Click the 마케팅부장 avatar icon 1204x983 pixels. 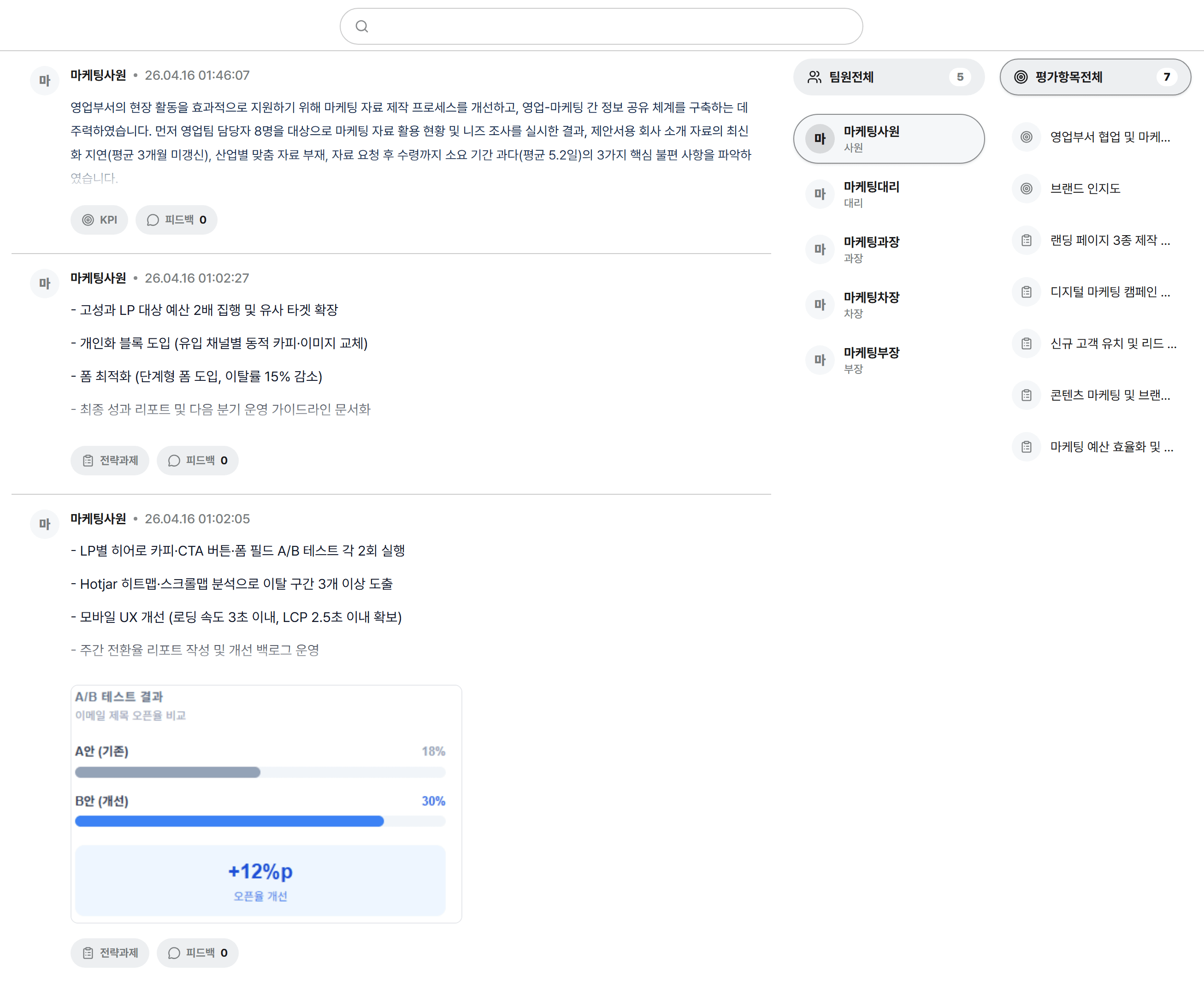click(820, 360)
